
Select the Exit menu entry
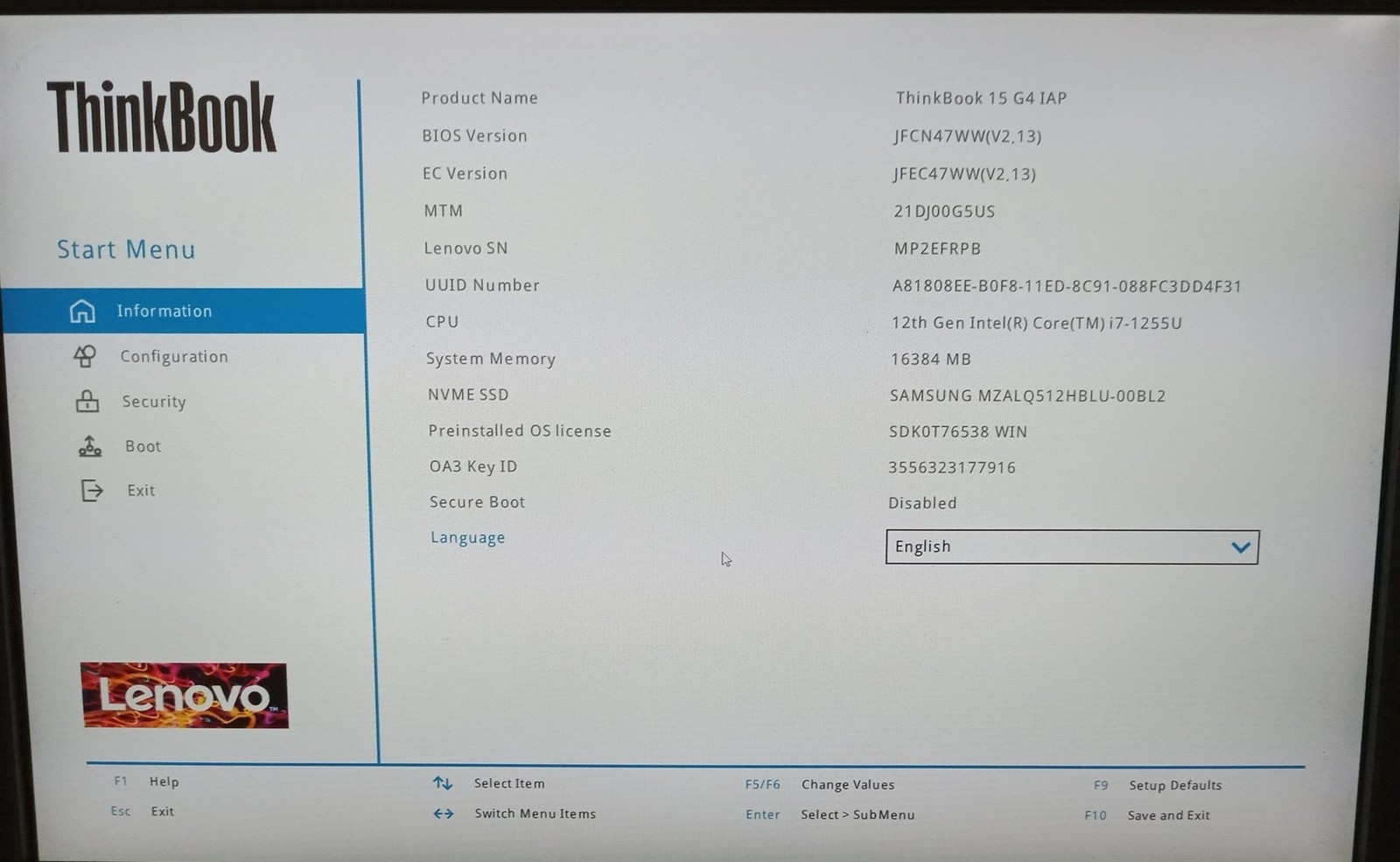click(141, 490)
